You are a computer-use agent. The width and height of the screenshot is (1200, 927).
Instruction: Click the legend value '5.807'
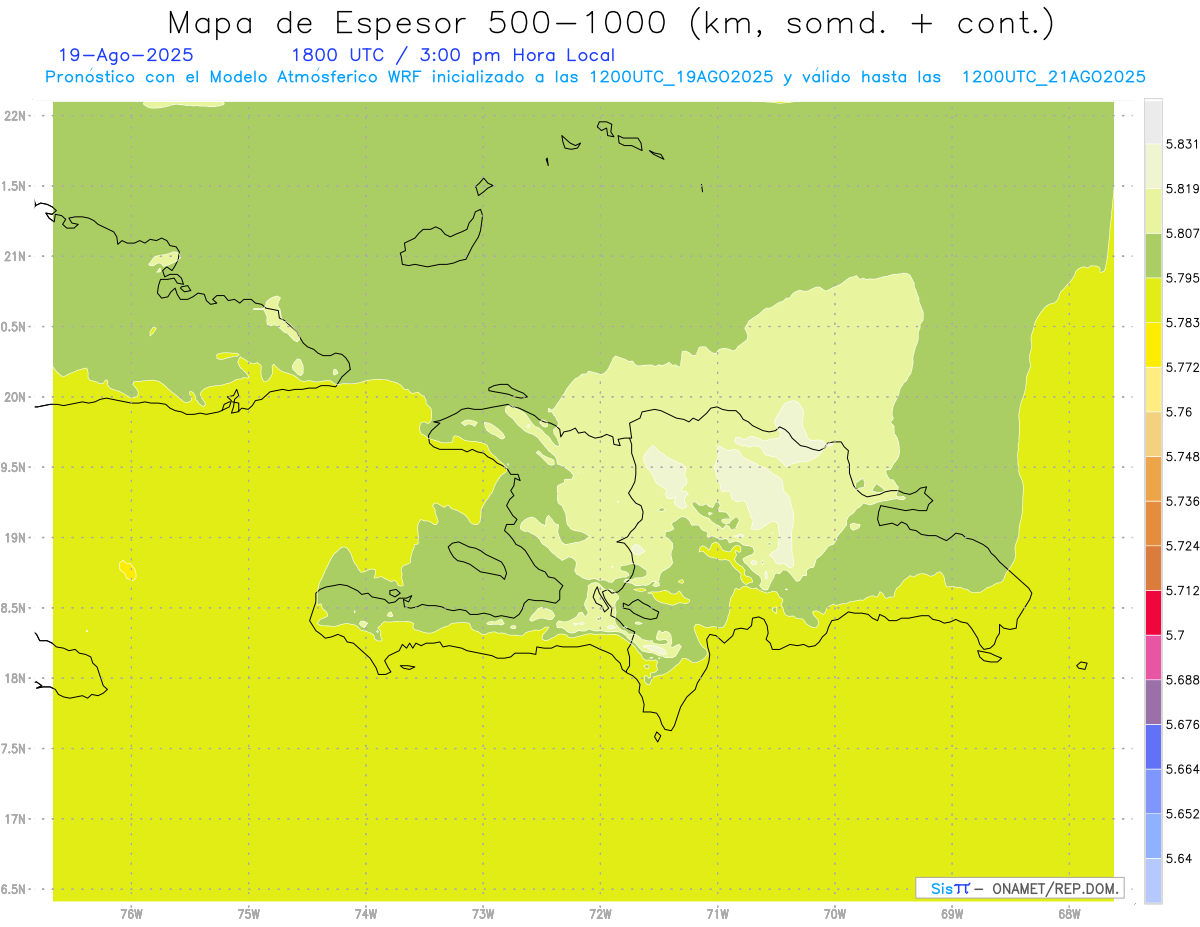click(1182, 234)
